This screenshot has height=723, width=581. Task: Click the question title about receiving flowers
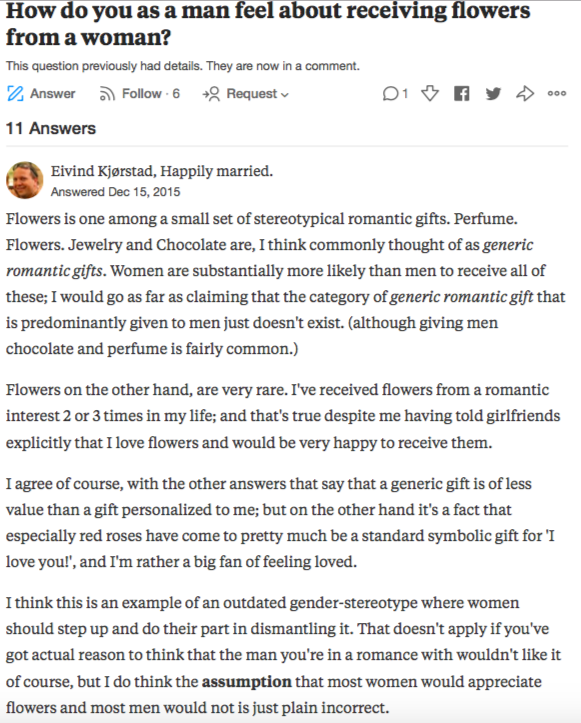[x=268, y=24]
